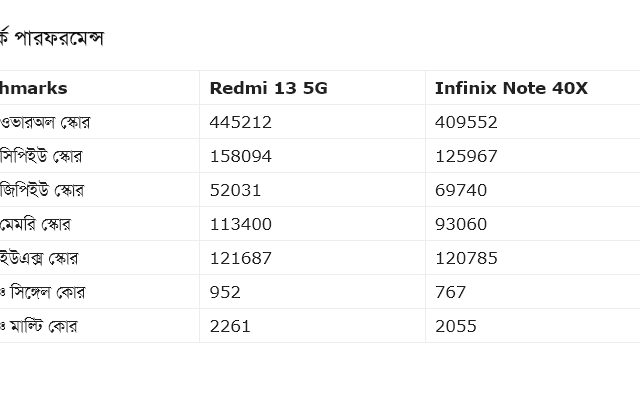Select the Redmi multi core value 2261
The image size is (640, 400).
coord(230,326)
